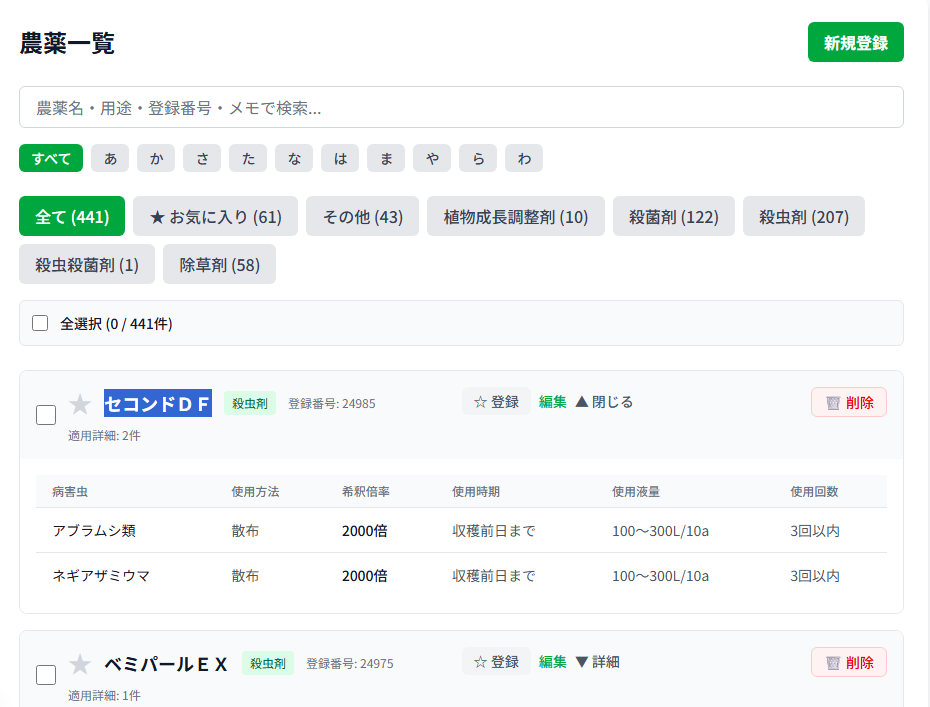Focus the pesticide search field
The image size is (930, 707).
tap(461, 107)
